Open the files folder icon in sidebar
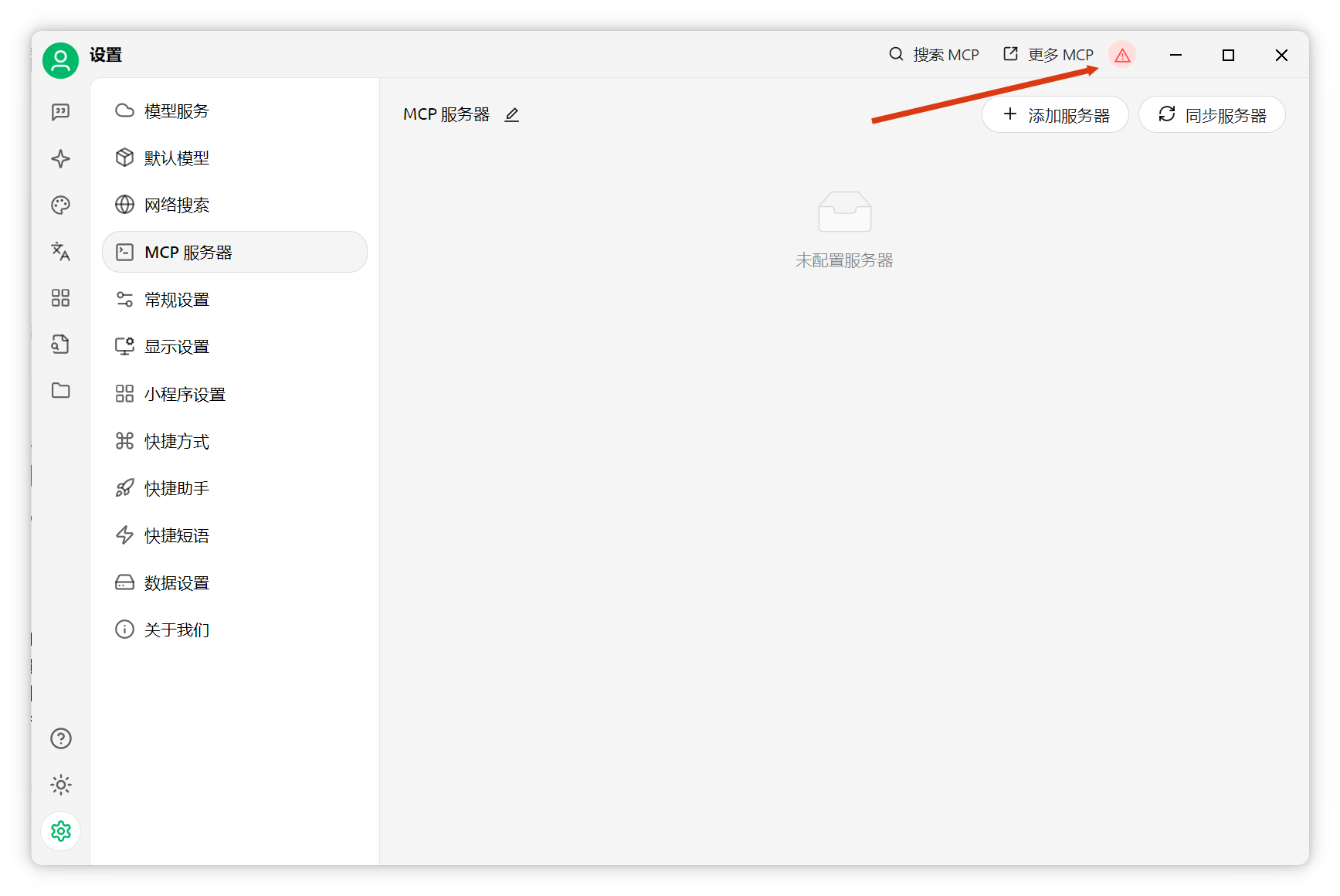 60,390
